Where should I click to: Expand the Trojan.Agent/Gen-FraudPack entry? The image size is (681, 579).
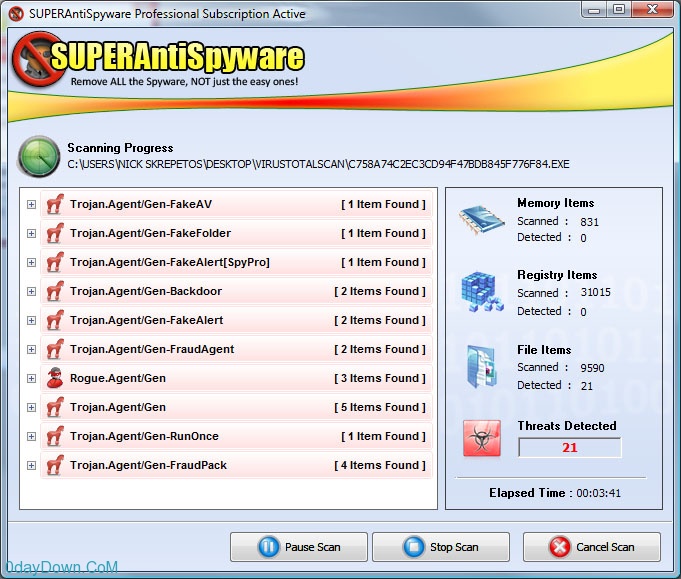pyautogui.click(x=31, y=465)
